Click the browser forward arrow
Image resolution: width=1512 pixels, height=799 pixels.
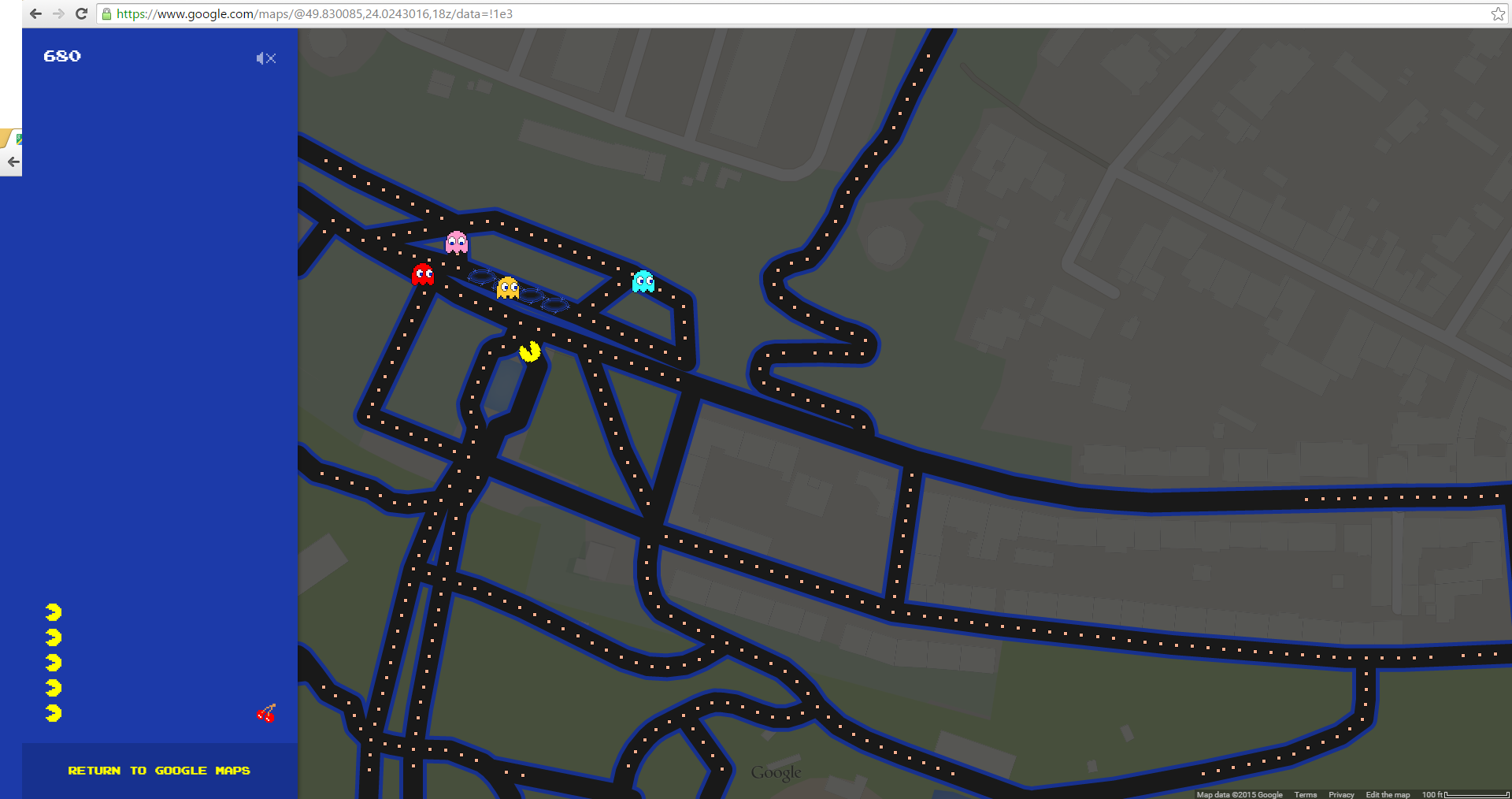58,13
